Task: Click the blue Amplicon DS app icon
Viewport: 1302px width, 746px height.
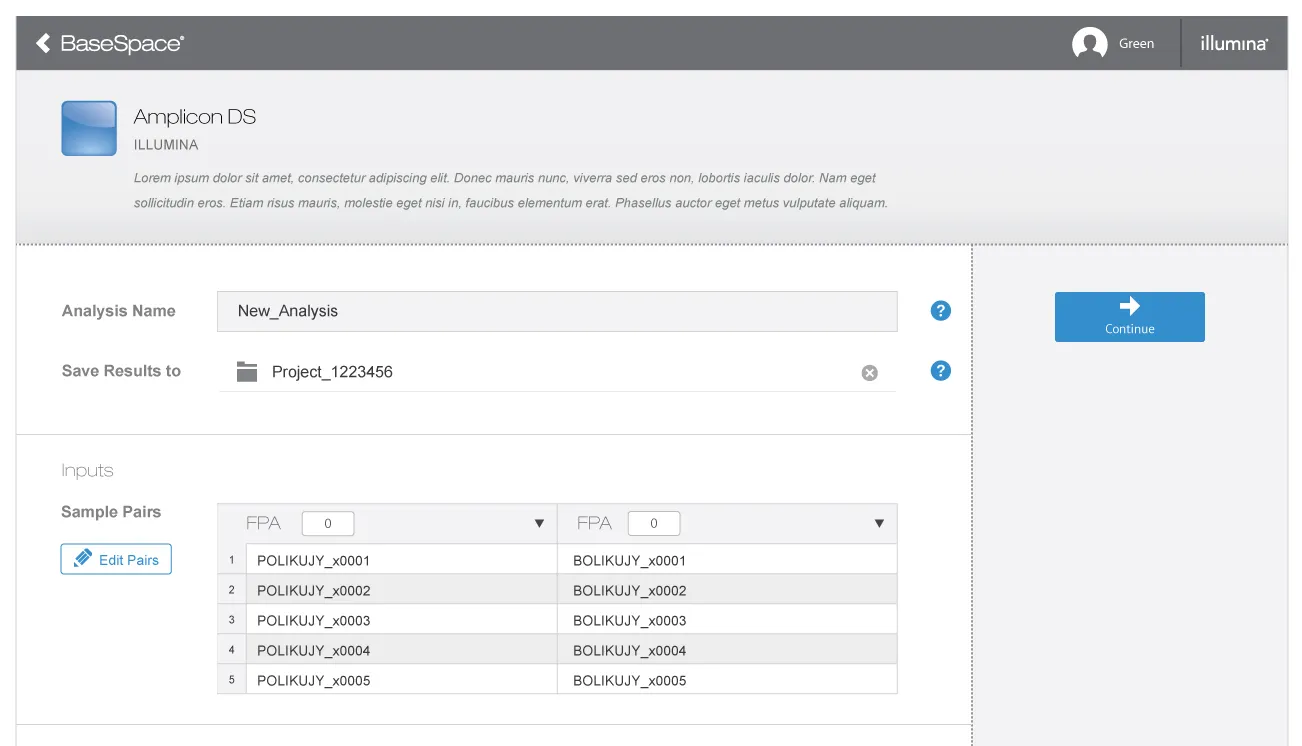Action: (x=89, y=128)
